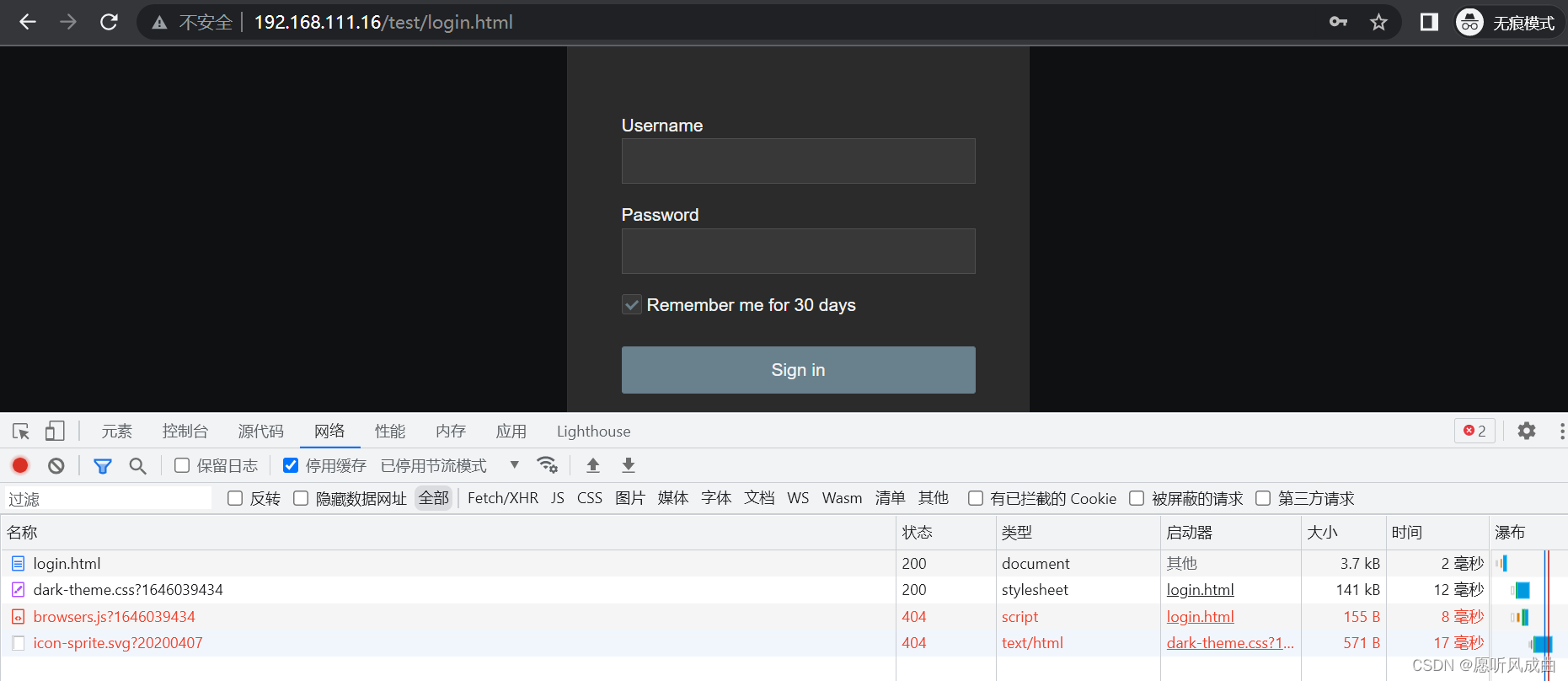Select the browsers.js?1646039434 request
Viewport: 1568px width, 681px height.
tap(114, 617)
